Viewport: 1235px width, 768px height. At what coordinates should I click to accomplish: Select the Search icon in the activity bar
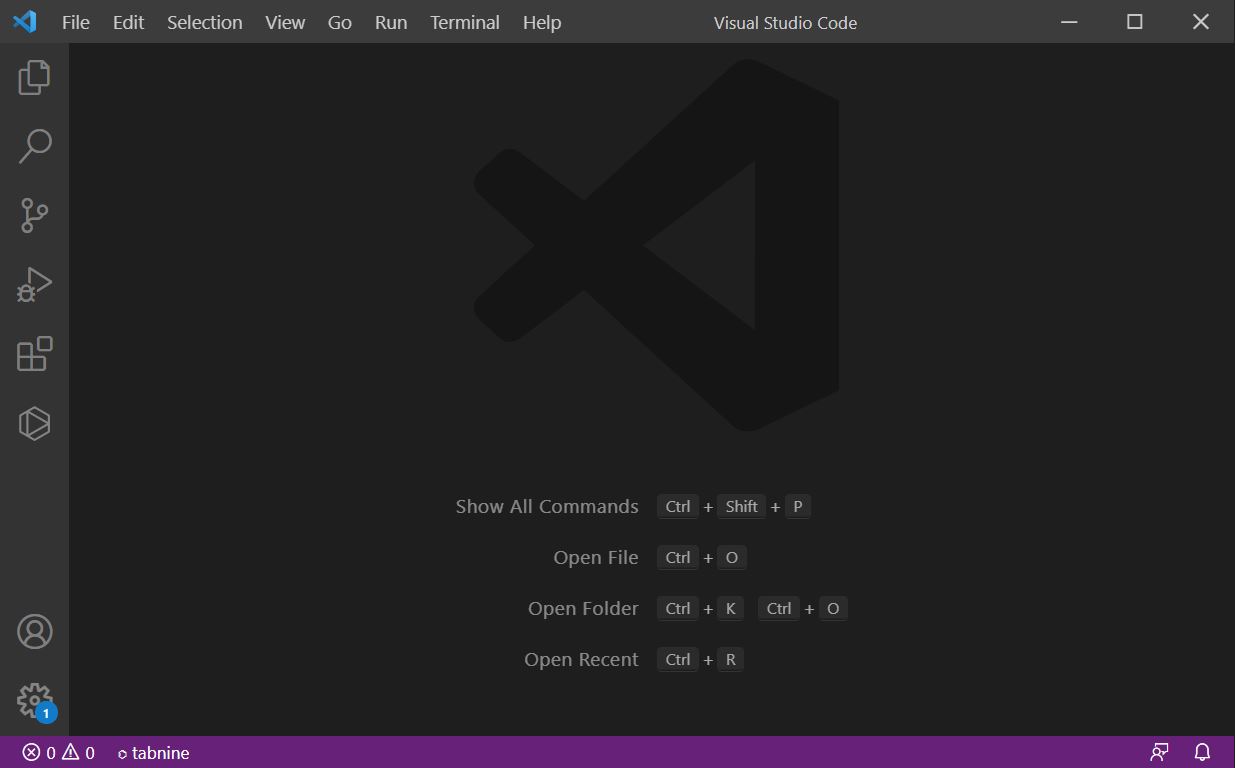pos(35,146)
